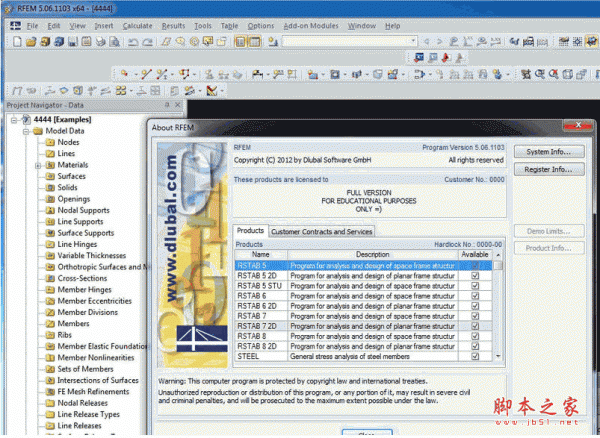Click the products list scroll-down arrow

pyautogui.click(x=498, y=357)
